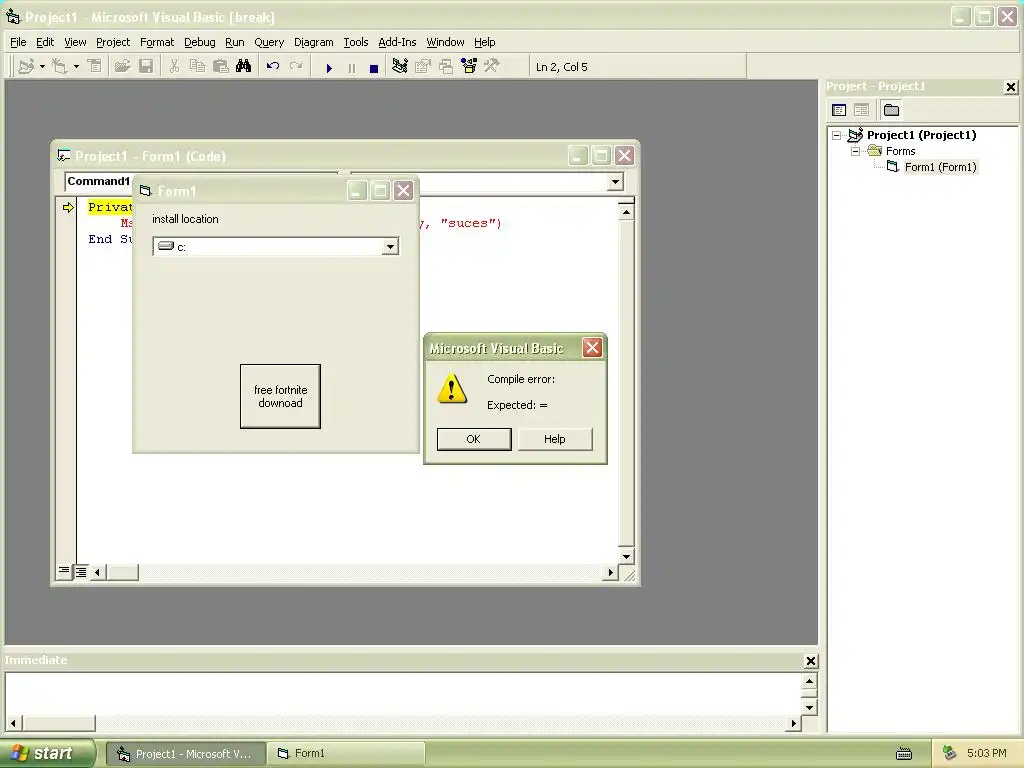
Task: Click Project1 - Microsoft V... taskbar button
Action: coord(185,754)
